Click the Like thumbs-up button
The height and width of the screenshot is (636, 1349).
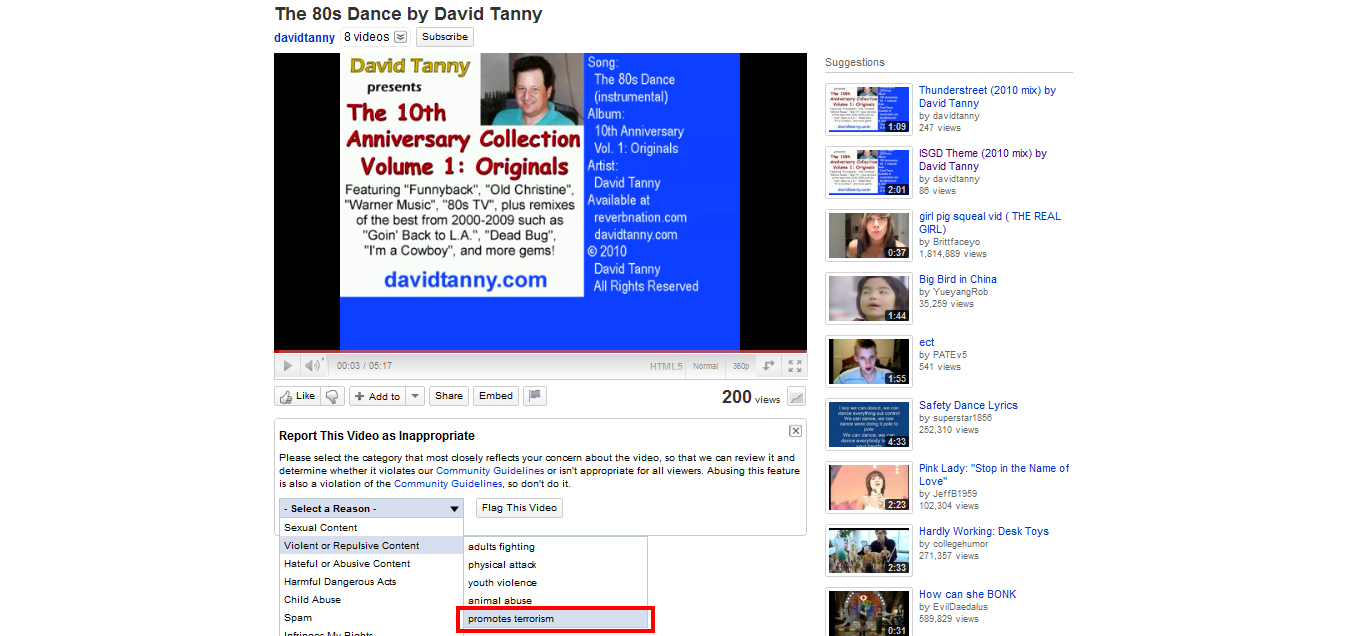[x=297, y=396]
